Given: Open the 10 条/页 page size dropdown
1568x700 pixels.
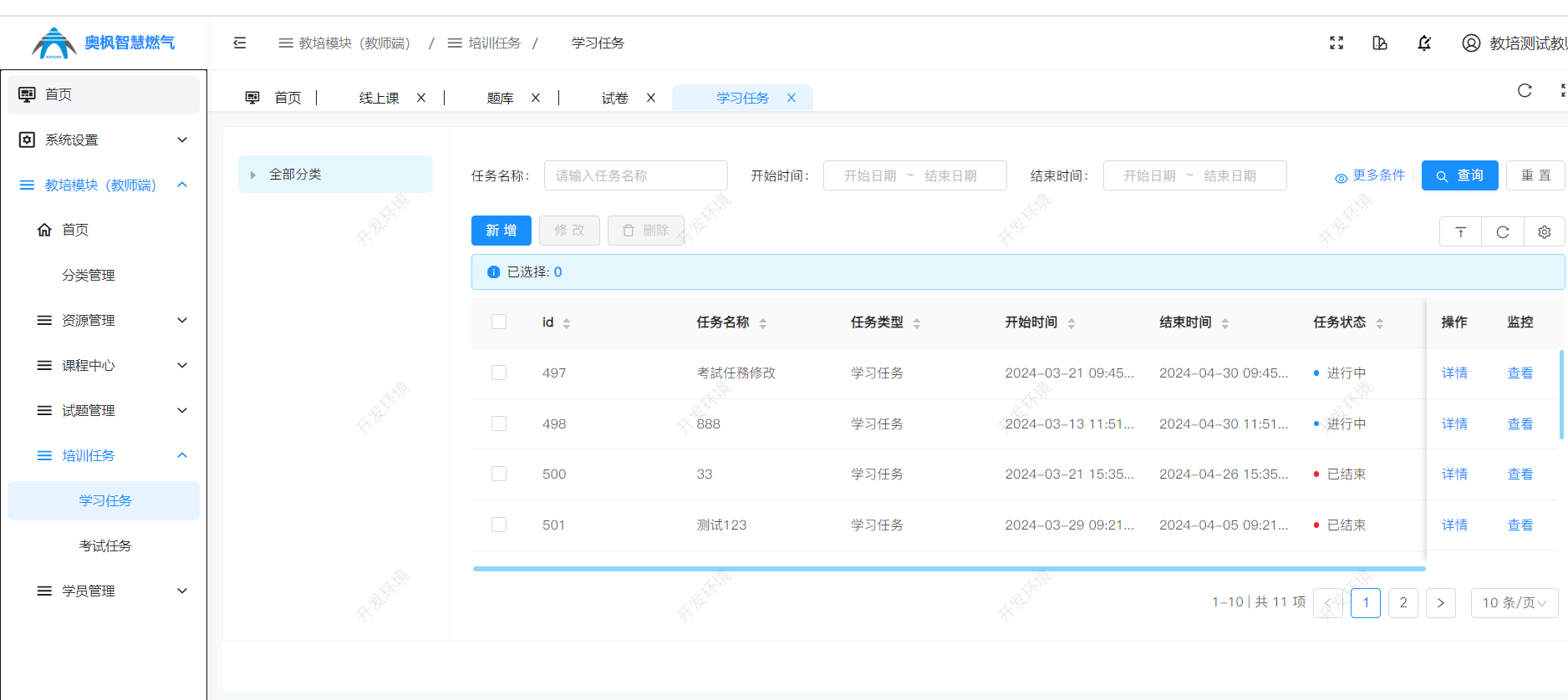Looking at the screenshot, I should pos(1515,602).
